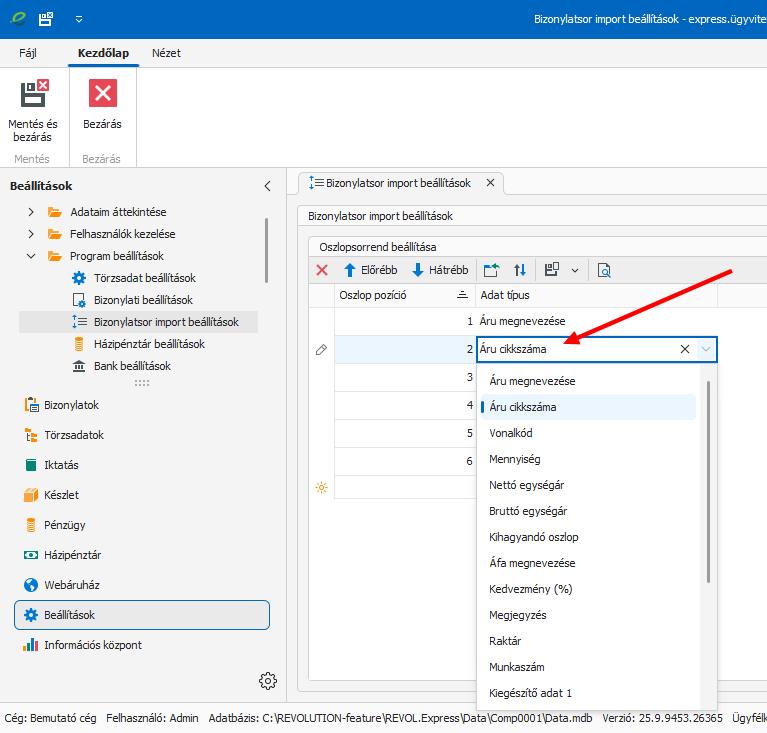
Task: Move column earlier with Előrébb arrow
Action: 370,270
